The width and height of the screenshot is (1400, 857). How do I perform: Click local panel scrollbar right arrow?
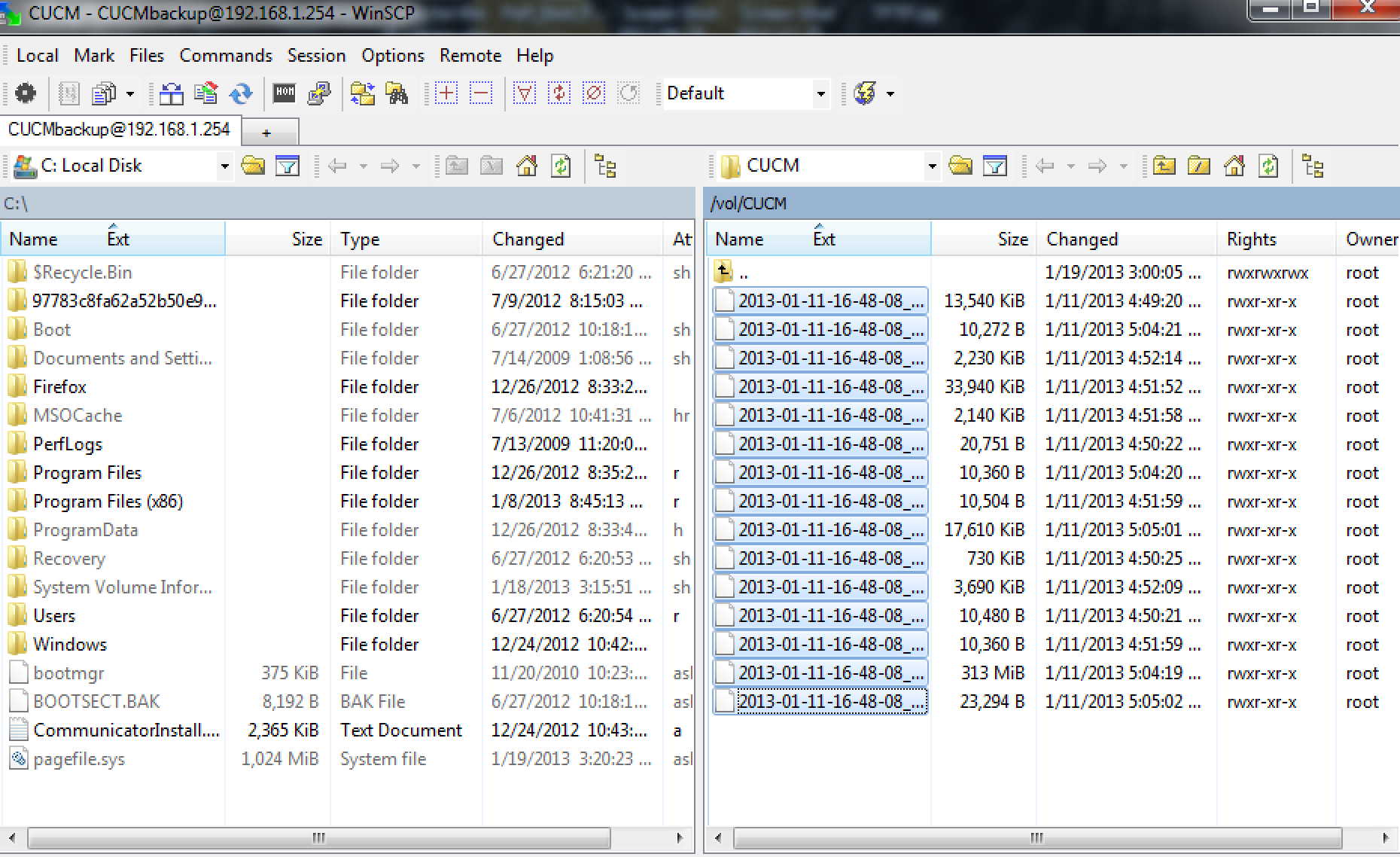pyautogui.click(x=680, y=837)
